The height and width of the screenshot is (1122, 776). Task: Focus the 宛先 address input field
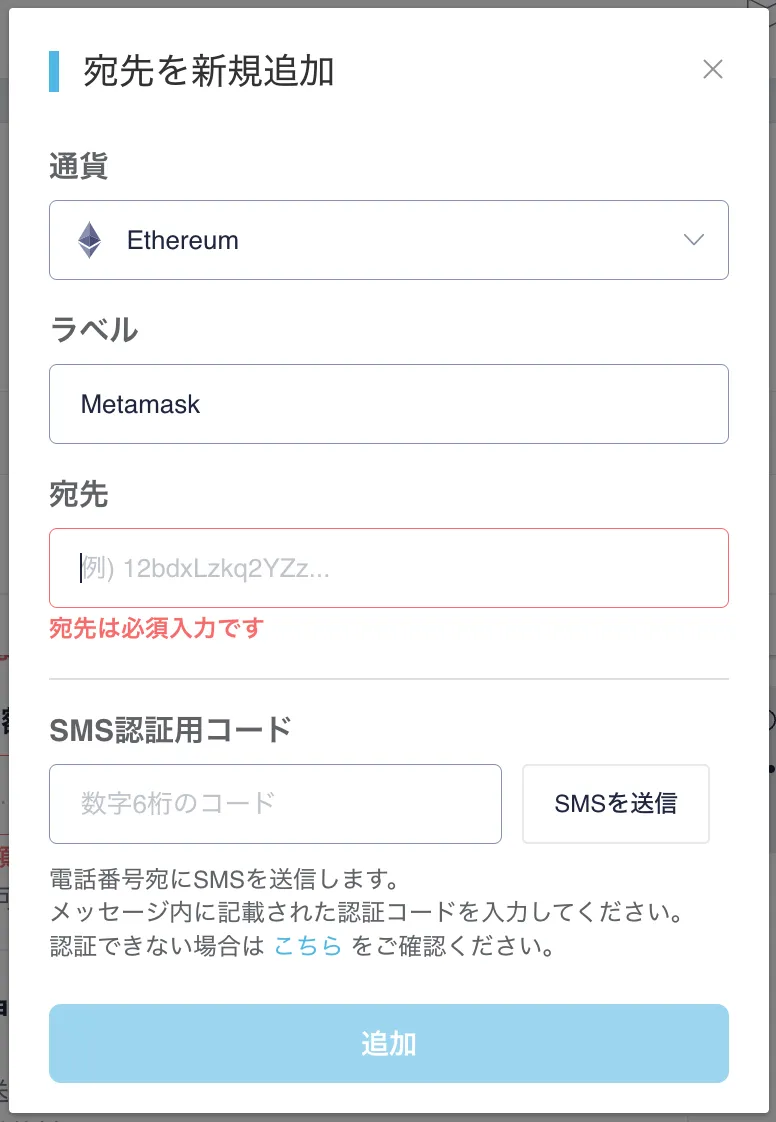click(x=389, y=567)
